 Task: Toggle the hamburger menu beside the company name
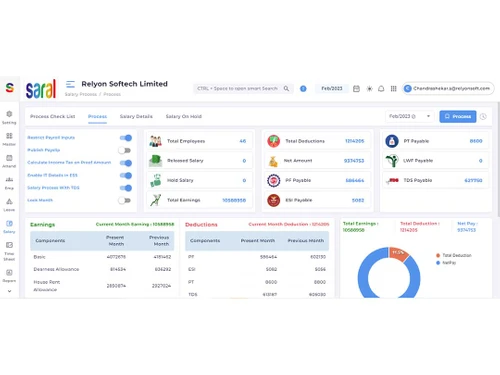(x=70, y=84)
